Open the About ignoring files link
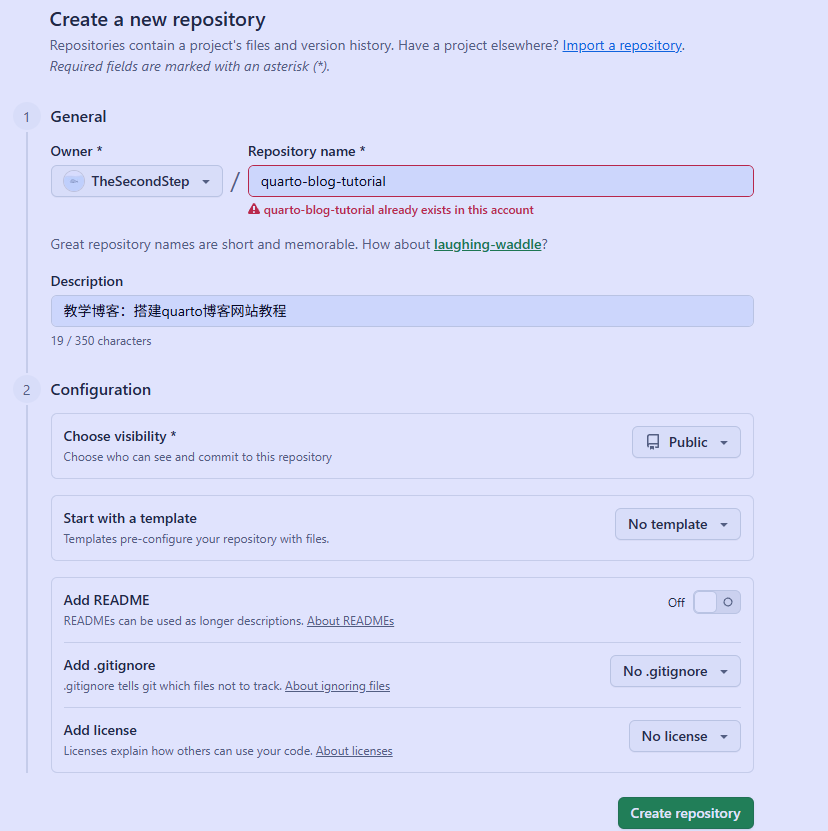The image size is (828, 831). tap(337, 686)
